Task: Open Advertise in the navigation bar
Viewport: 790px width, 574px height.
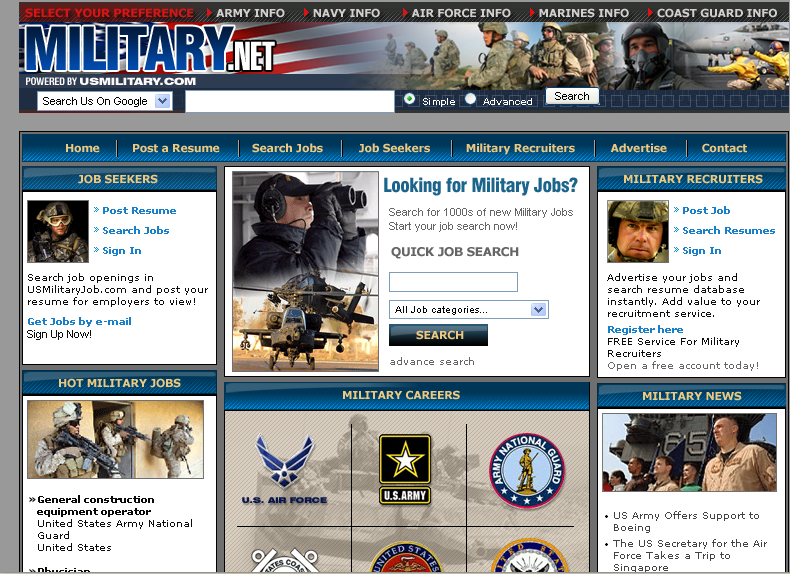Action: point(638,148)
